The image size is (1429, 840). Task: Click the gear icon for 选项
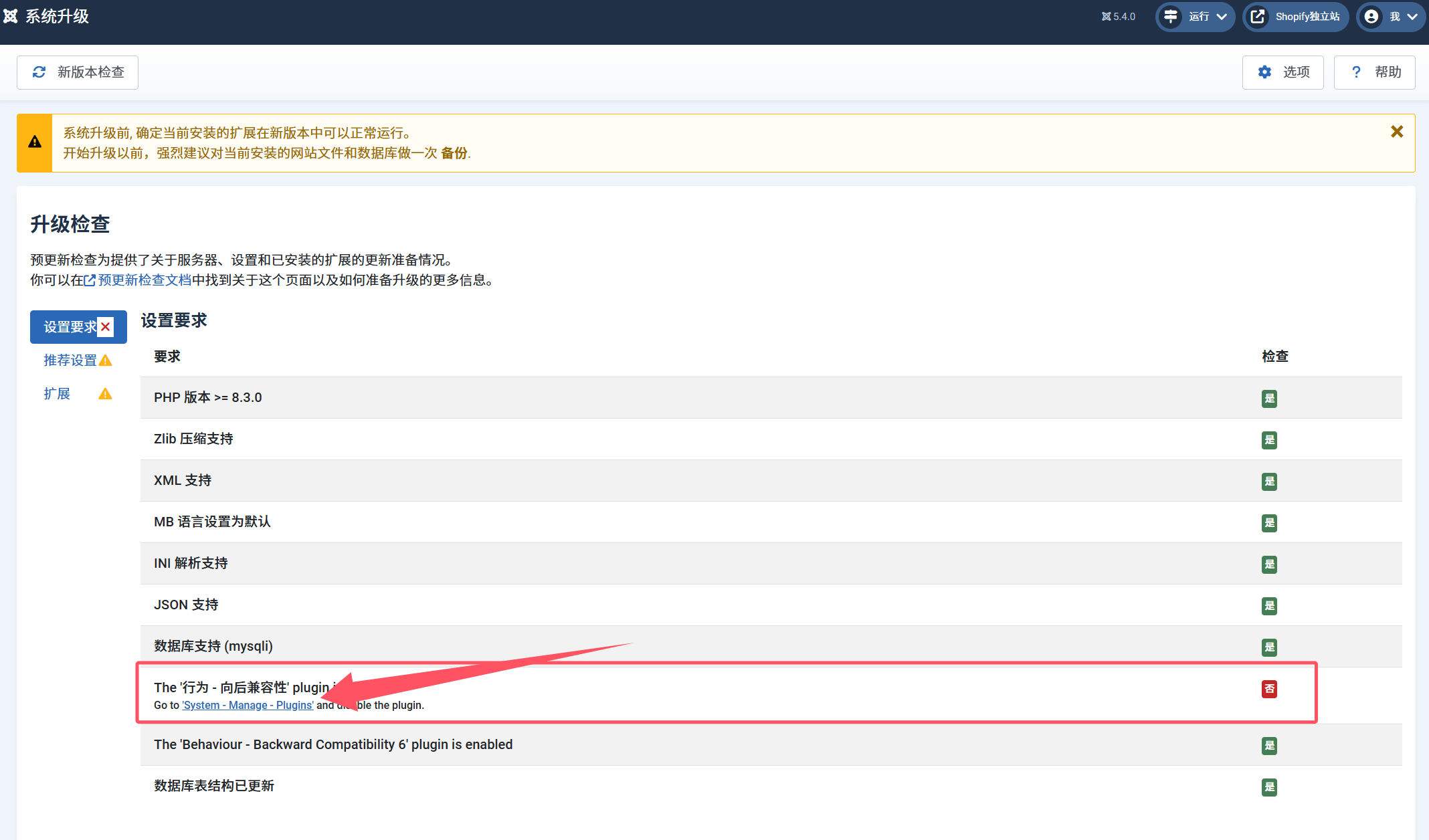1264,72
